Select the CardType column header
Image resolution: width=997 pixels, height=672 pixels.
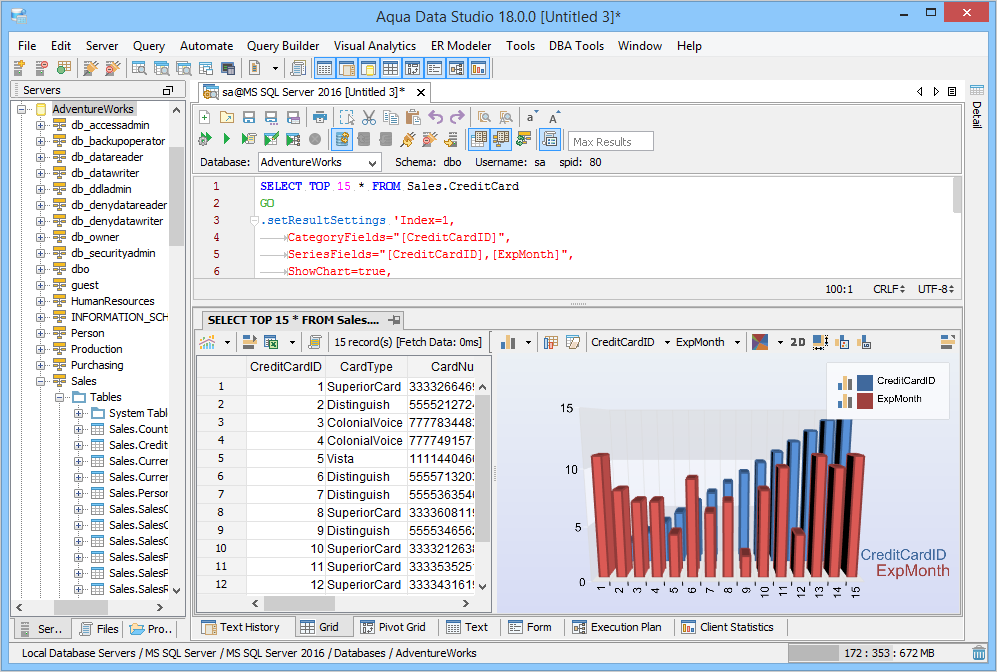[x=365, y=367]
